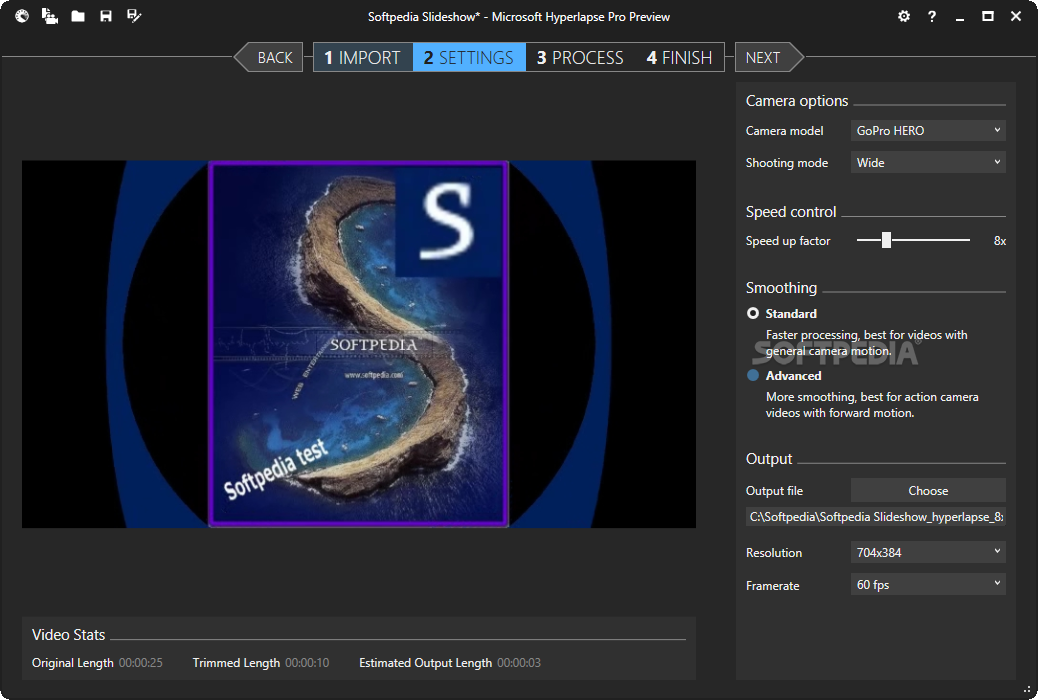Click the 8x speed factor value
This screenshot has height=700, width=1038.
[1000, 241]
